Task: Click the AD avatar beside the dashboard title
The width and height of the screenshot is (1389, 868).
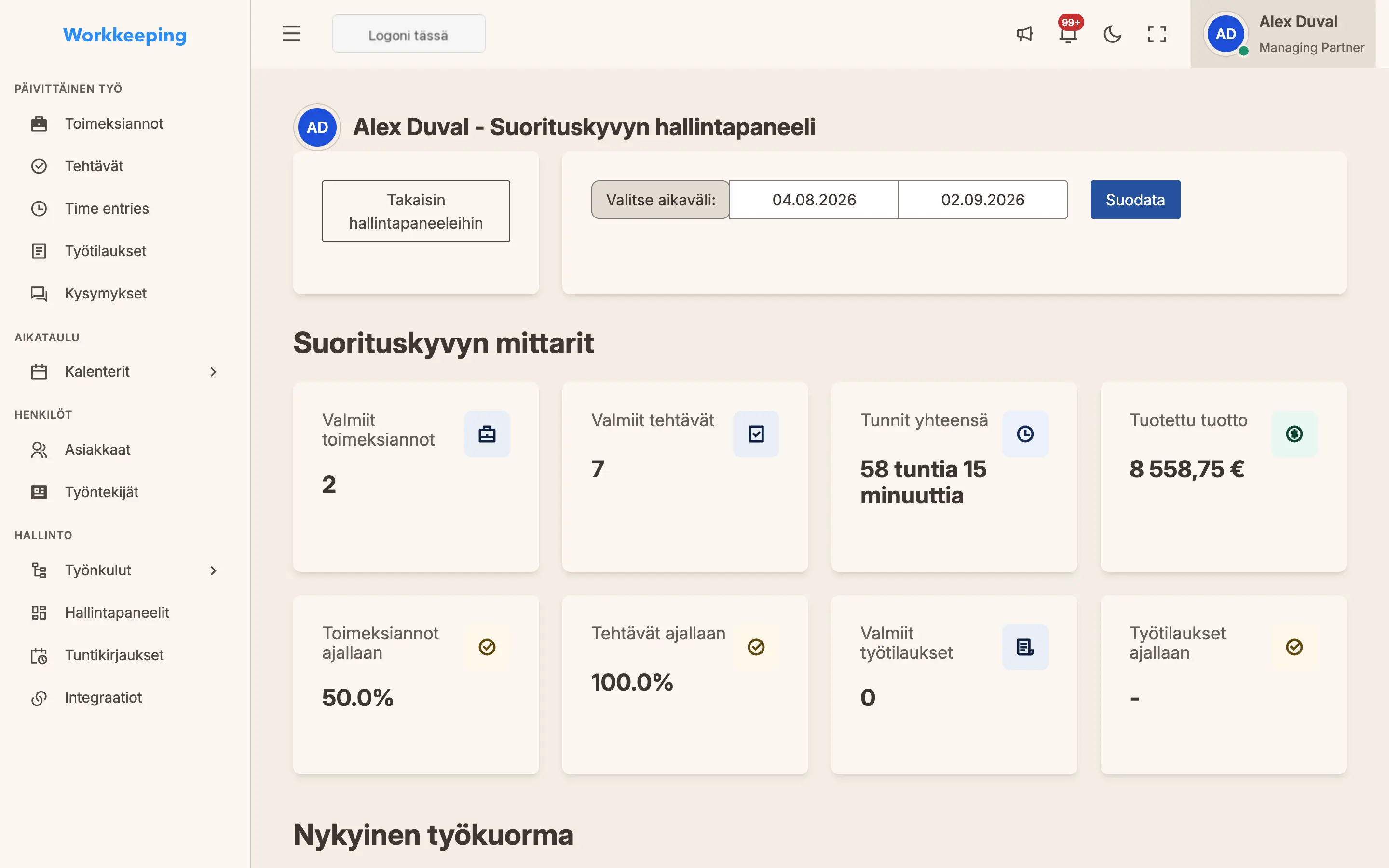Action: (317, 127)
